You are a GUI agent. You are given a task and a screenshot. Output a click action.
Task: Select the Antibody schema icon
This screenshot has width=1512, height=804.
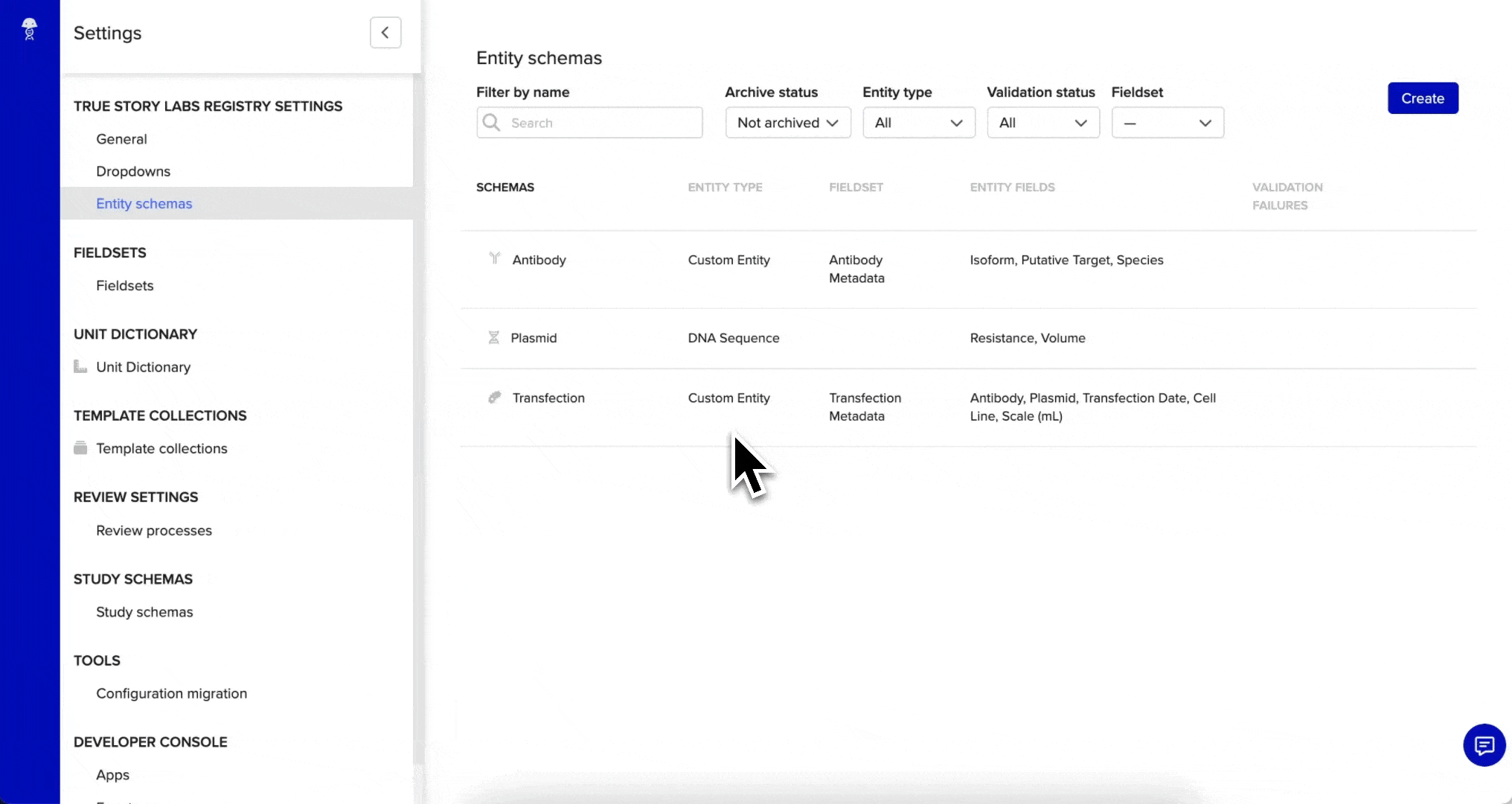click(x=495, y=258)
